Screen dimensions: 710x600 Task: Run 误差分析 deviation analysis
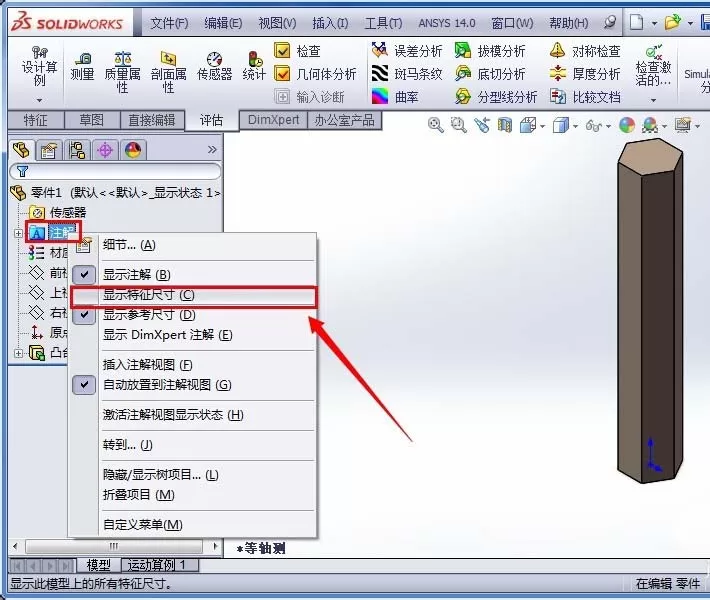click(x=406, y=50)
